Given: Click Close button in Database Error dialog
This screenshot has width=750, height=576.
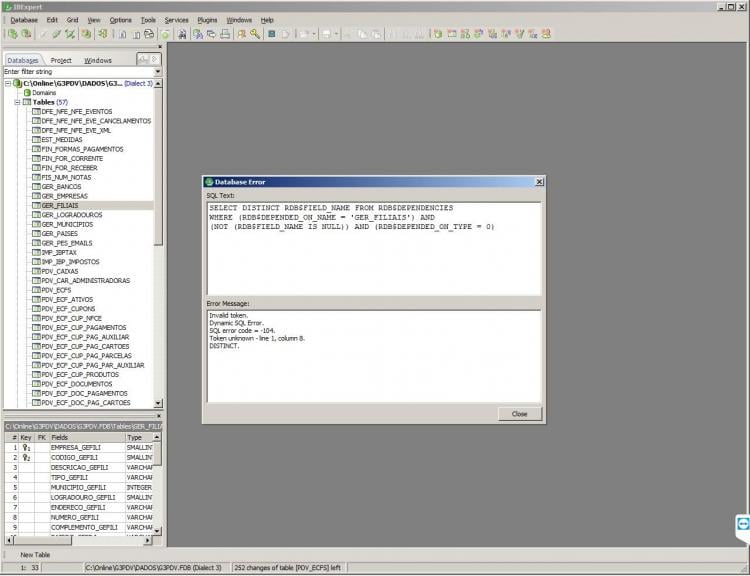Looking at the screenshot, I should click(519, 414).
